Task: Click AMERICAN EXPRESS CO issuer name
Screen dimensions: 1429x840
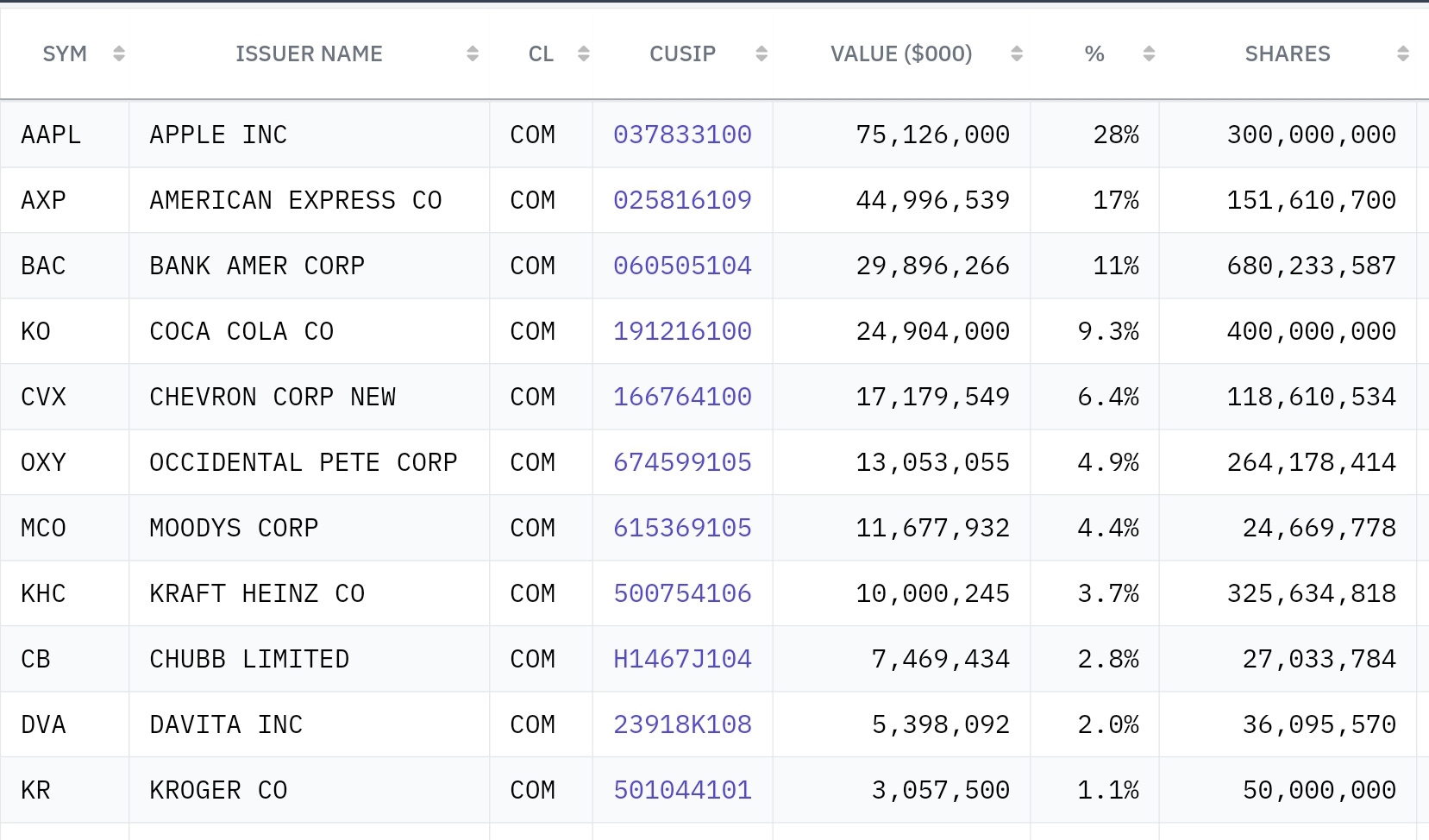Action: [x=296, y=200]
